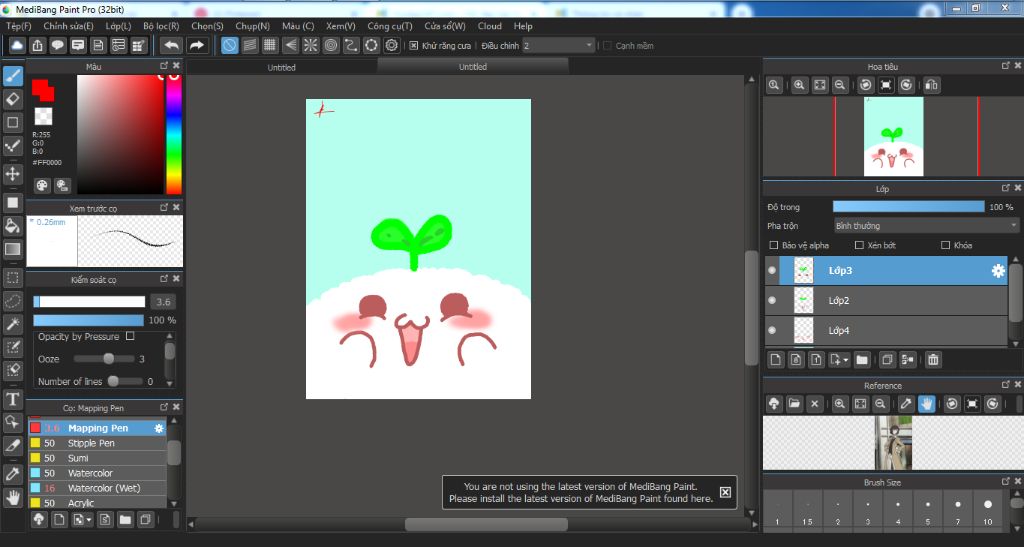Select the Magic Wand tool

pyautogui.click(x=12, y=324)
